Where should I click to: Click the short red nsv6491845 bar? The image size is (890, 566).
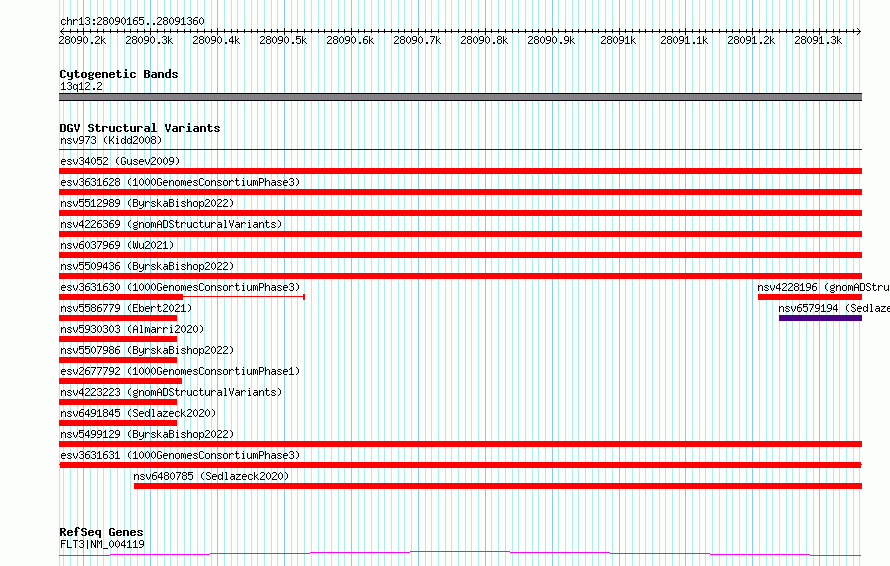point(118,423)
